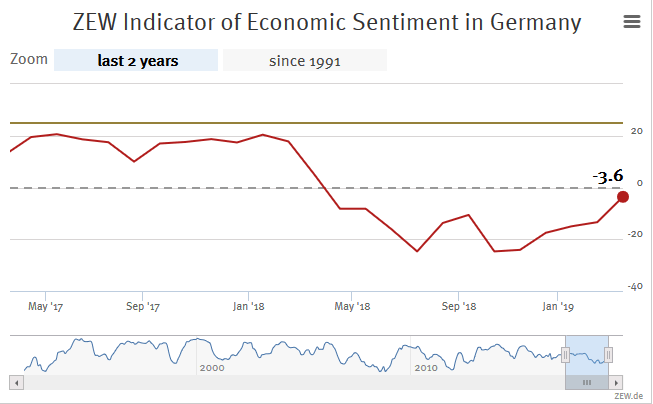Click the chart title text

tap(326, 22)
